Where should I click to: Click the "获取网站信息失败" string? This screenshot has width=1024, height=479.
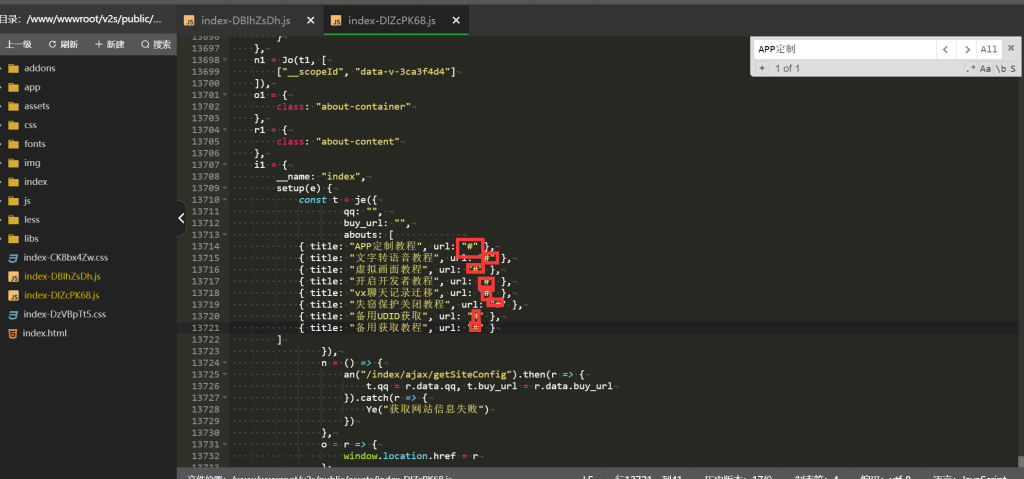pos(435,410)
